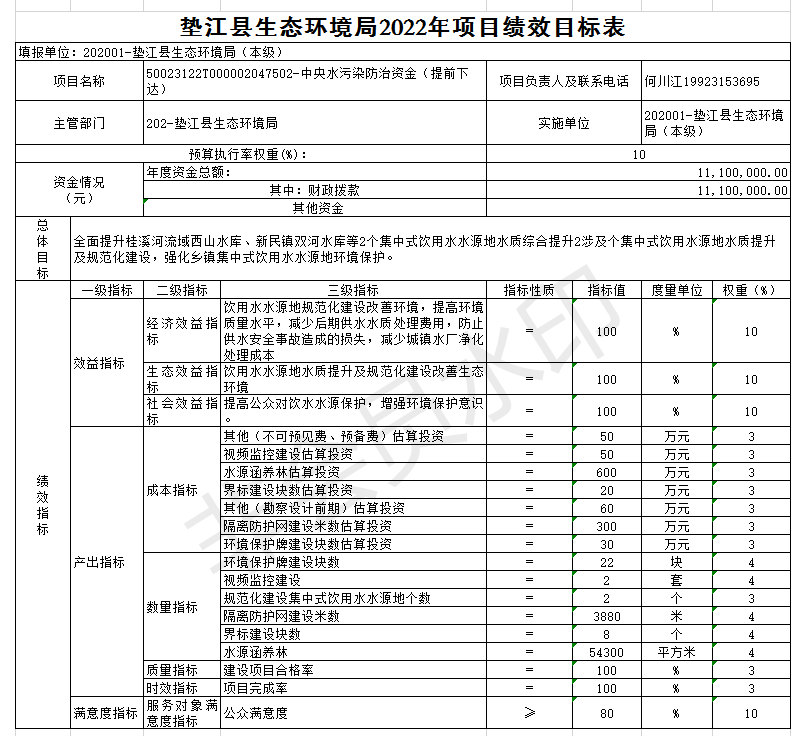This screenshot has height=736, width=806.
Task: Click the 界标建设块数 quantity cell
Action: 353,634
